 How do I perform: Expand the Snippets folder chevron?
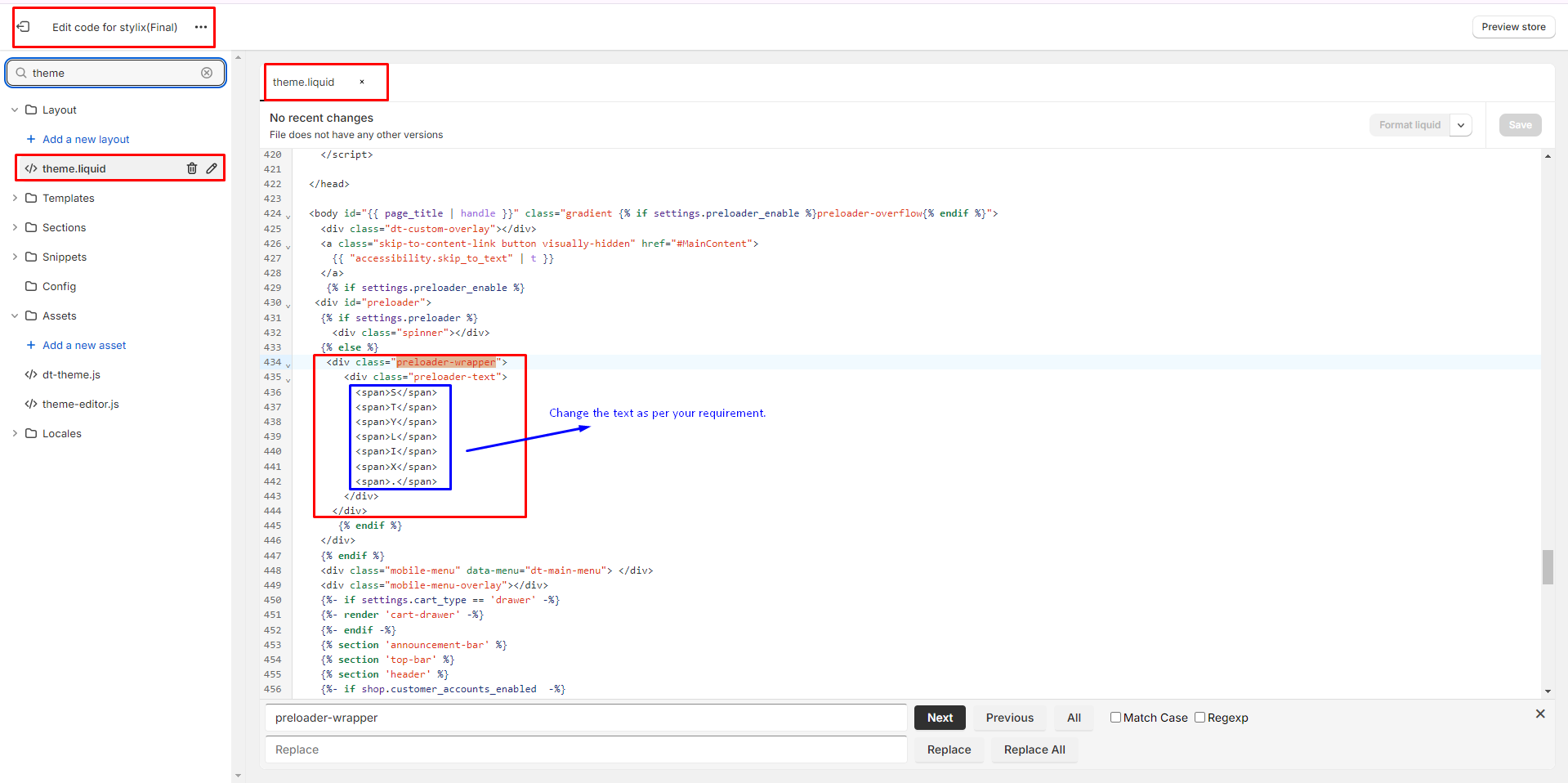[x=15, y=257]
